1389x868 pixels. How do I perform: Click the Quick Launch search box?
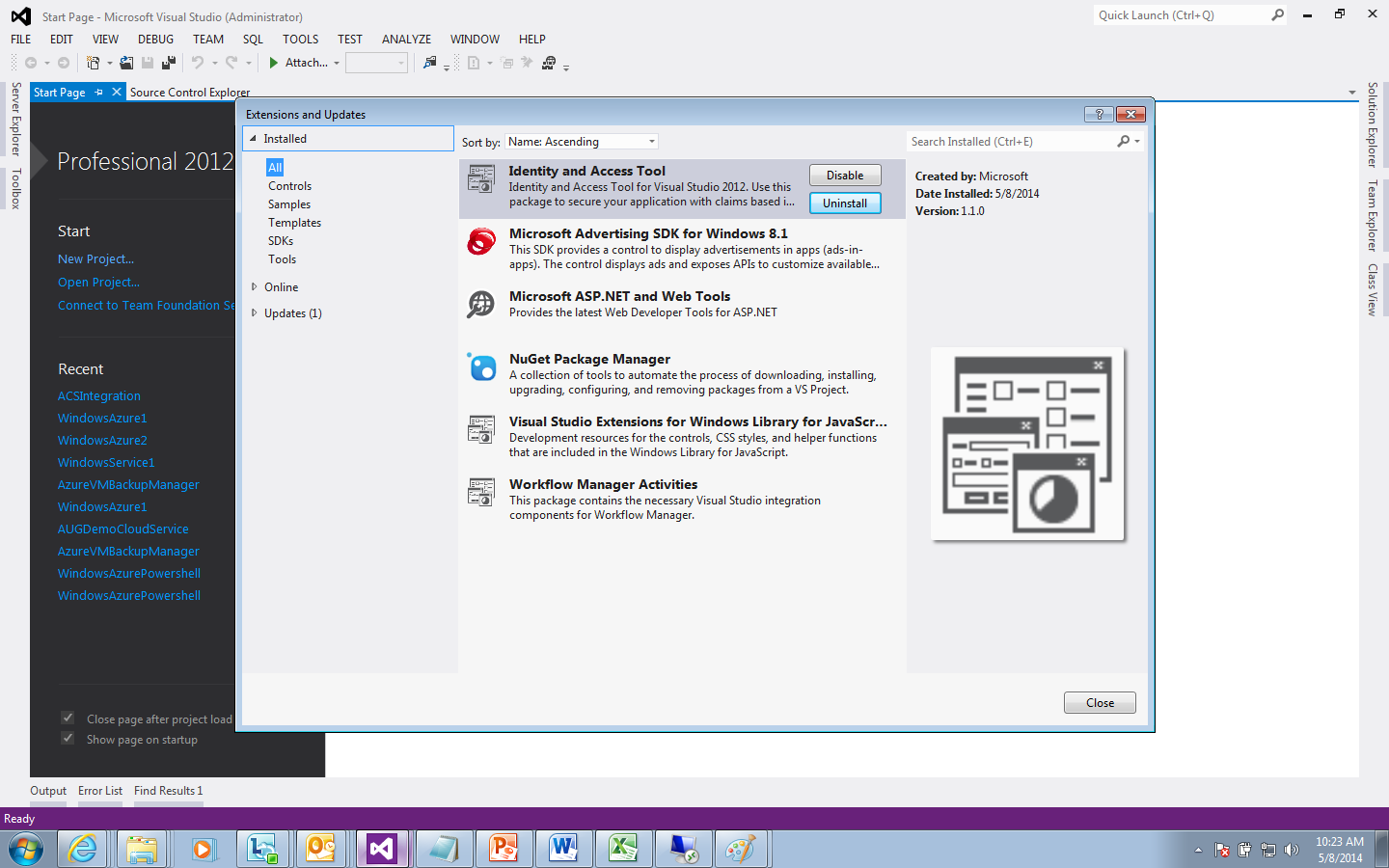1182,15
